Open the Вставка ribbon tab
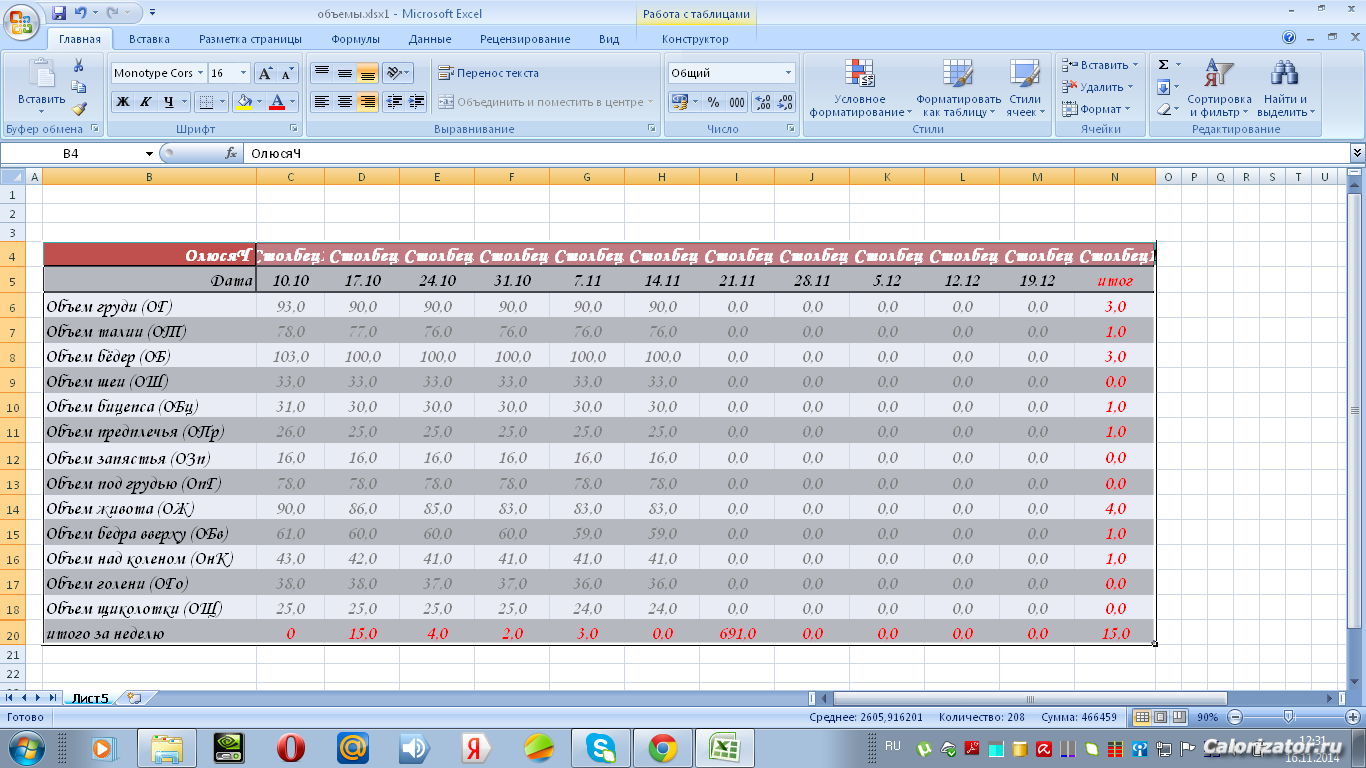 [149, 39]
